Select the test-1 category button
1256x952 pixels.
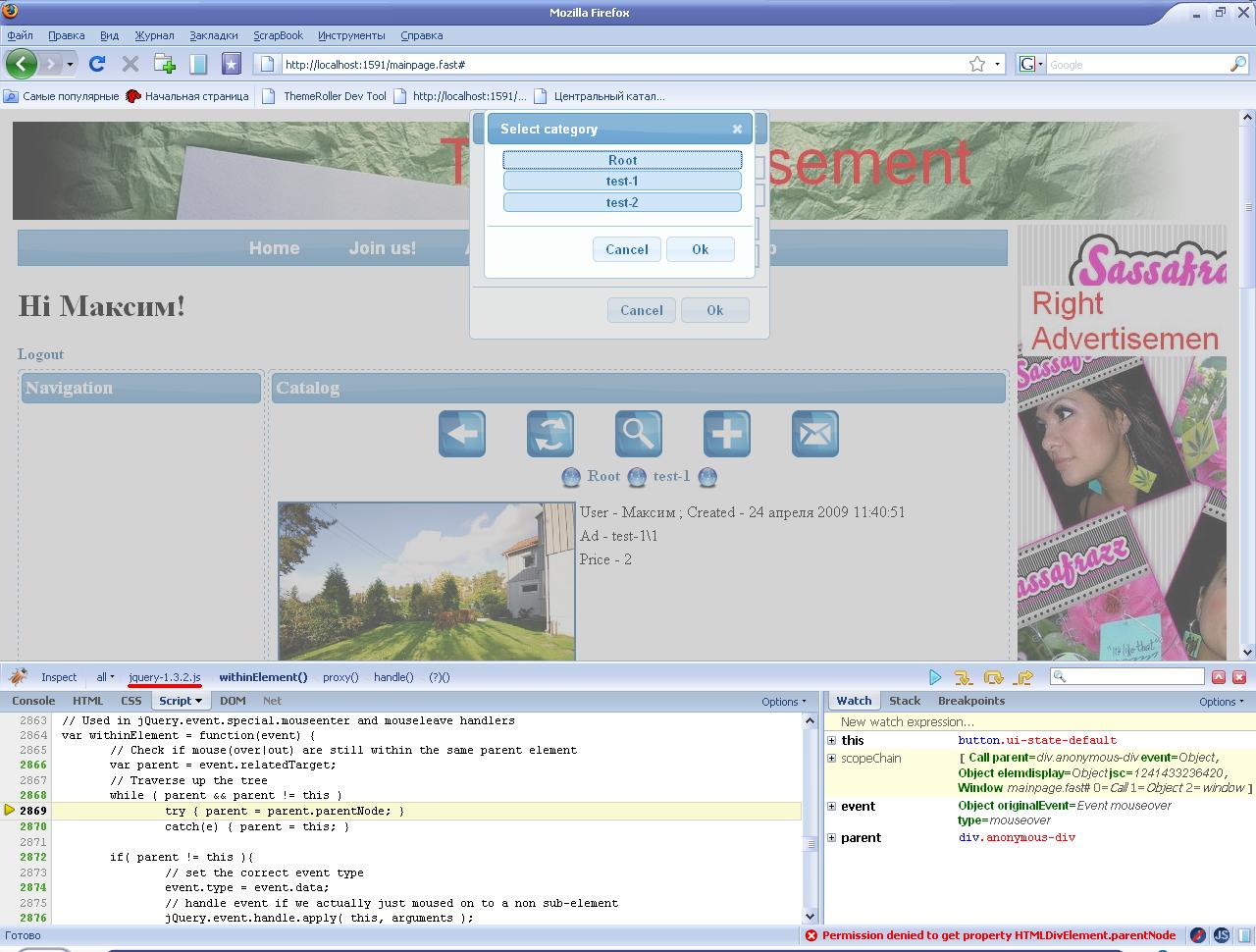(622, 181)
